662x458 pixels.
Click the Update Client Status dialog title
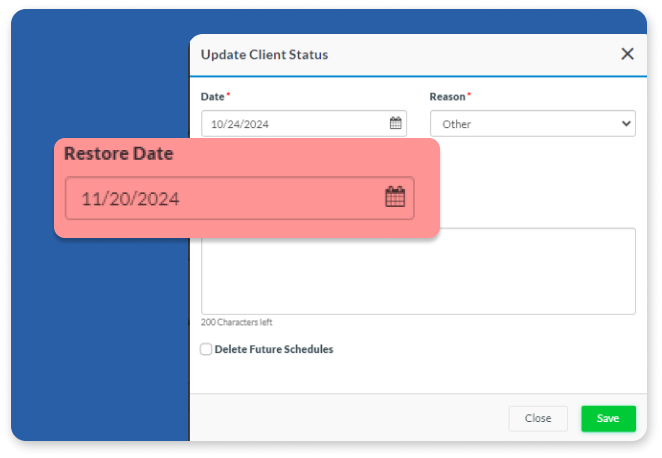[264, 54]
